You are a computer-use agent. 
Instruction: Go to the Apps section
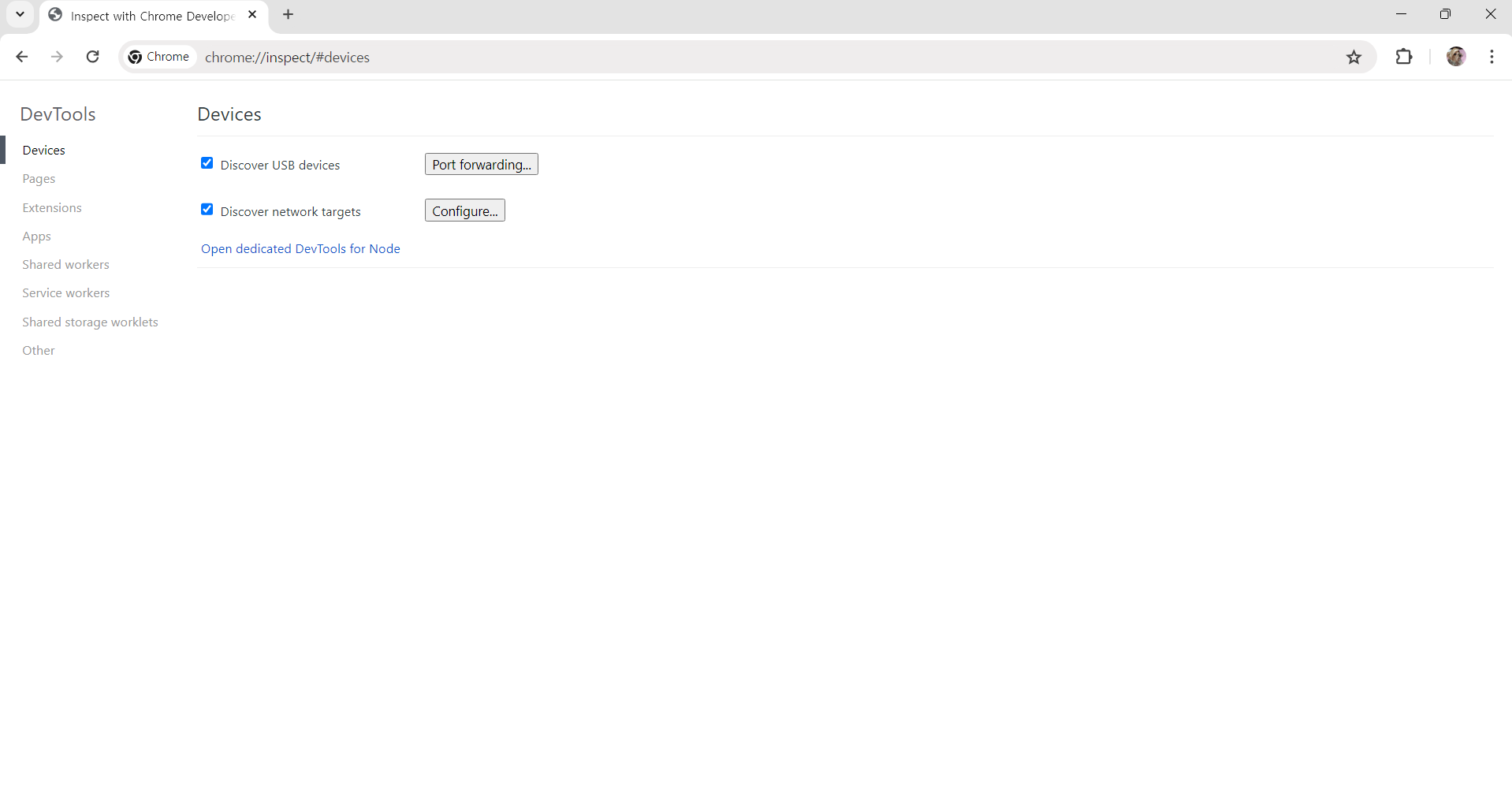click(x=36, y=236)
